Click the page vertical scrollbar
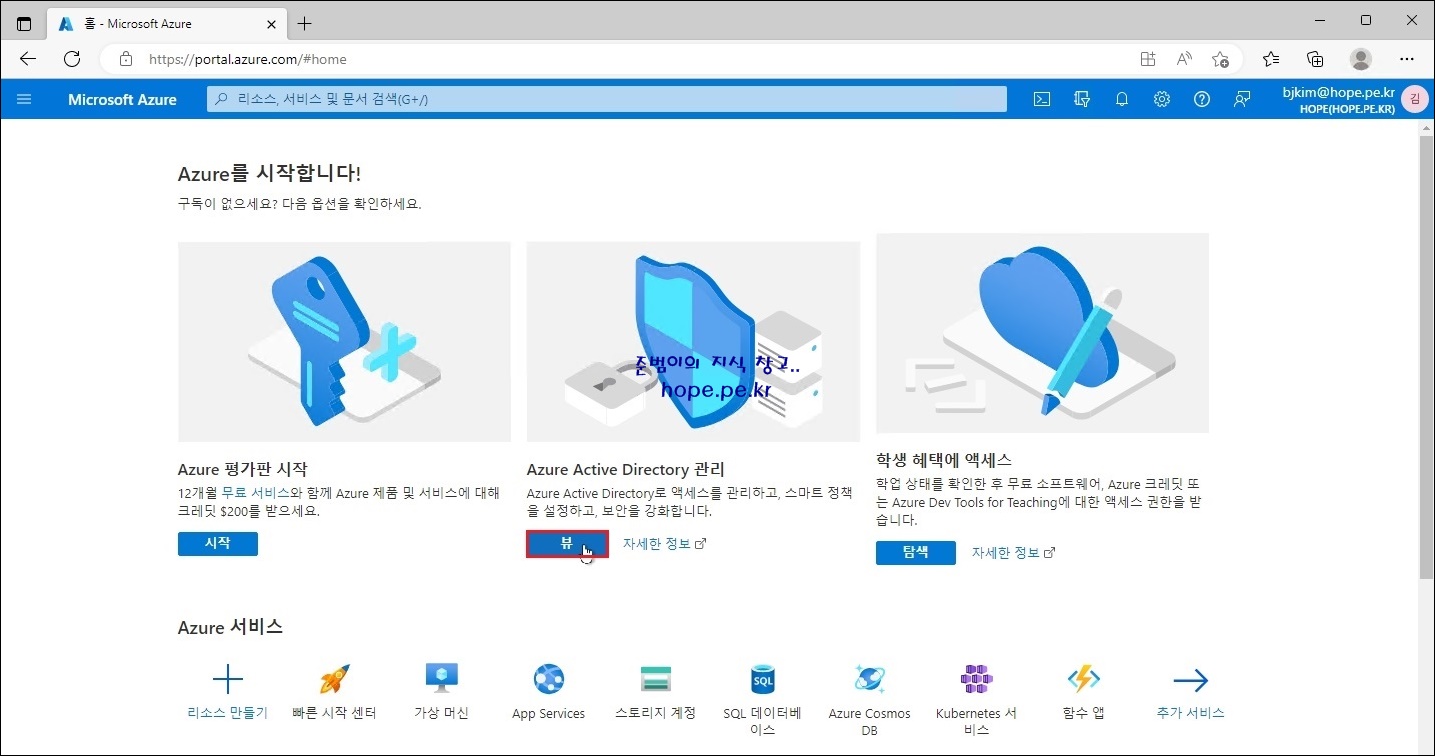 tap(1427, 357)
